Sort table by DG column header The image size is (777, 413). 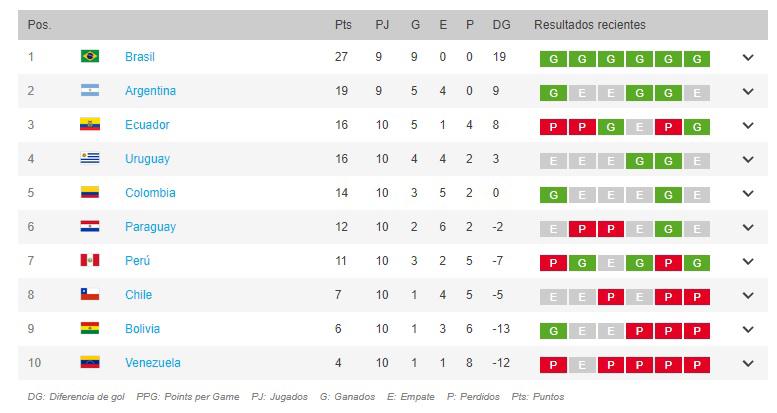click(501, 24)
